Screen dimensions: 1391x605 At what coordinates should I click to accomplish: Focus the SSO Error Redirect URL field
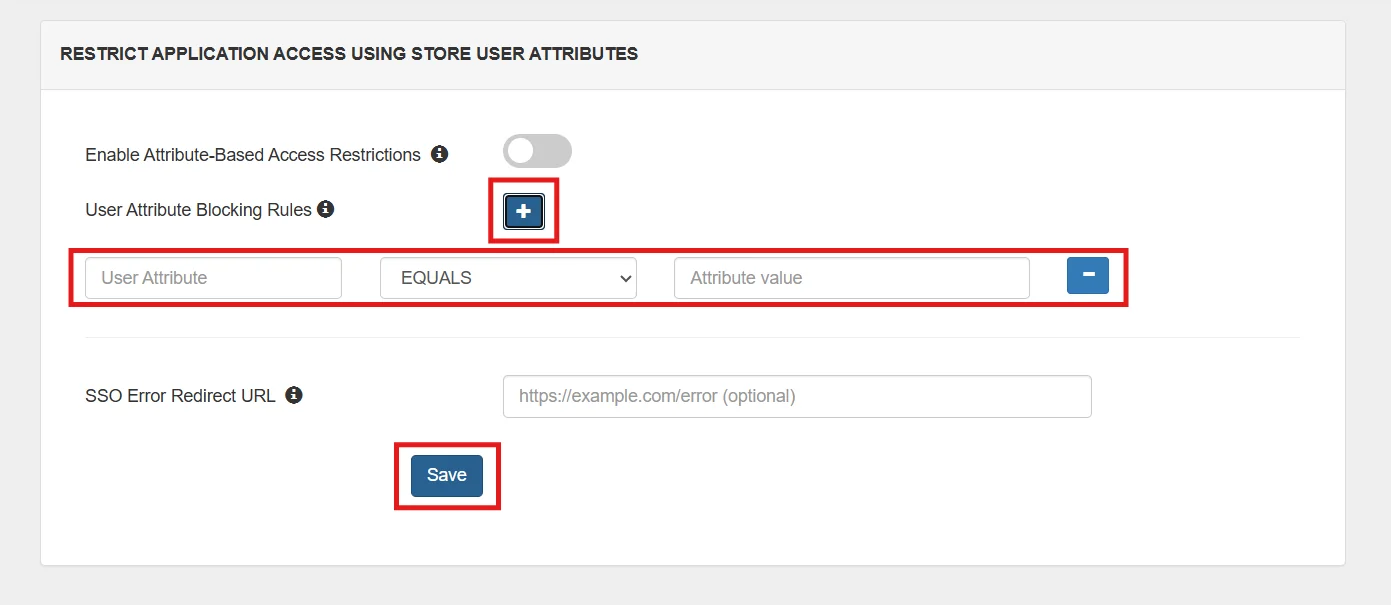(x=797, y=396)
